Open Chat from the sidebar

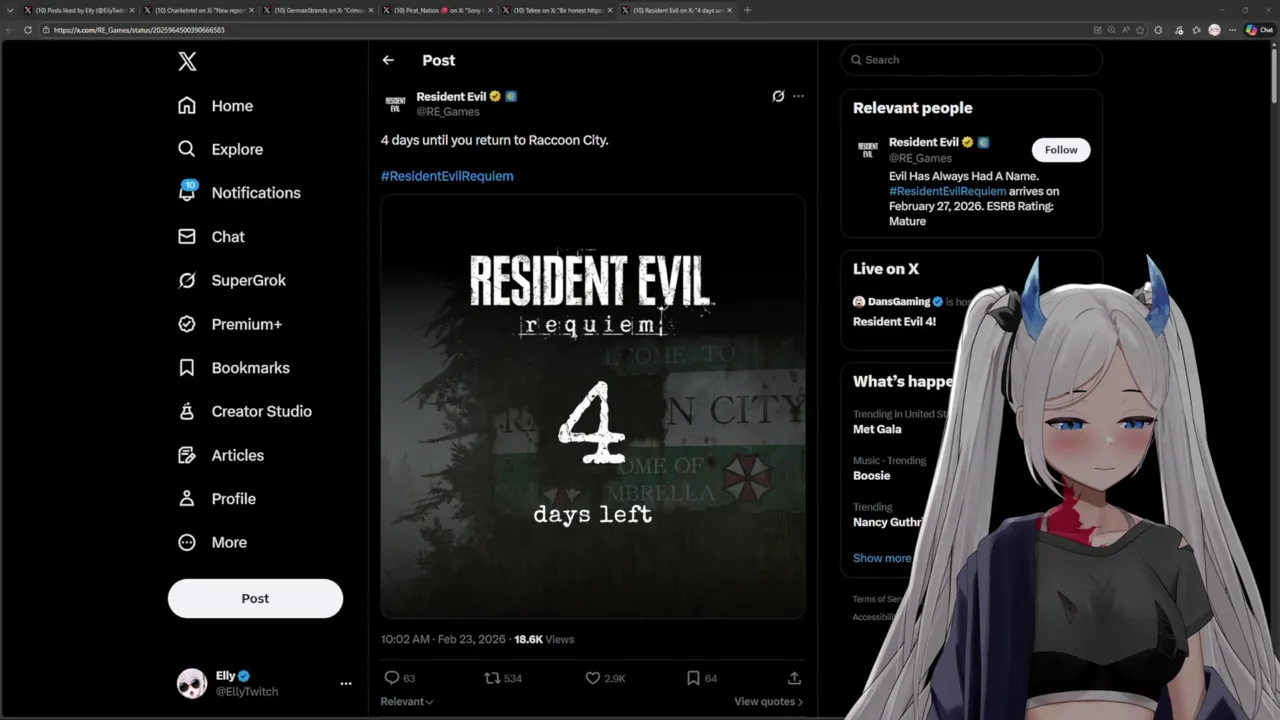point(211,237)
